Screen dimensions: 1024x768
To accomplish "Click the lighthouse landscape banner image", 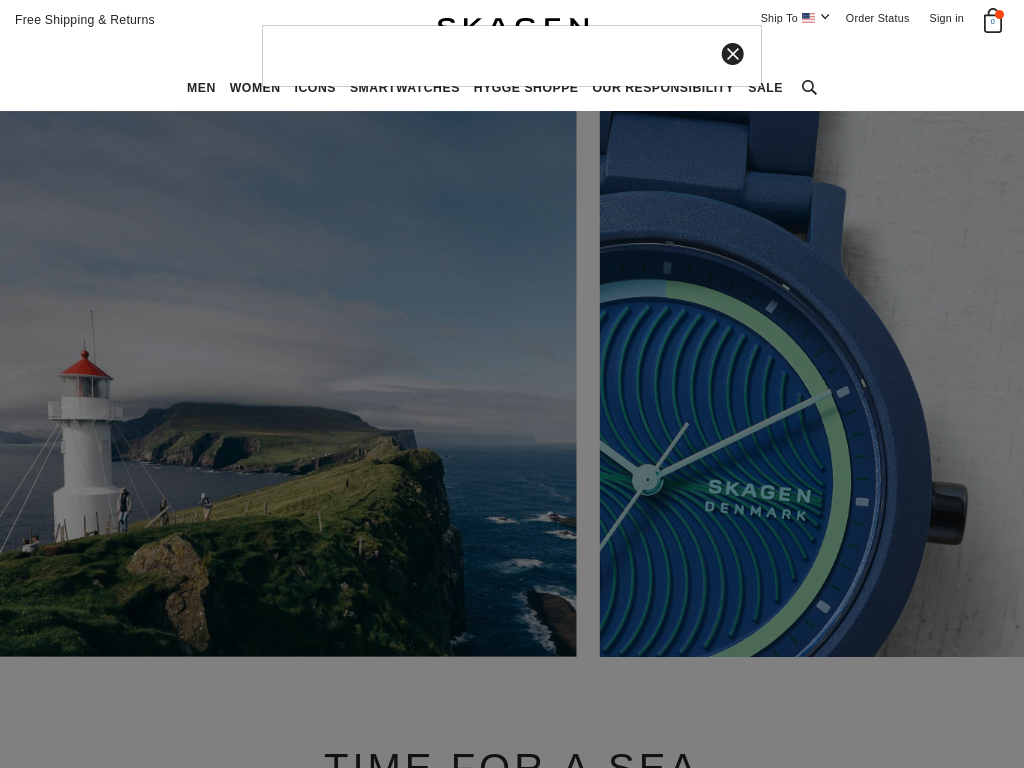I will tap(288, 383).
